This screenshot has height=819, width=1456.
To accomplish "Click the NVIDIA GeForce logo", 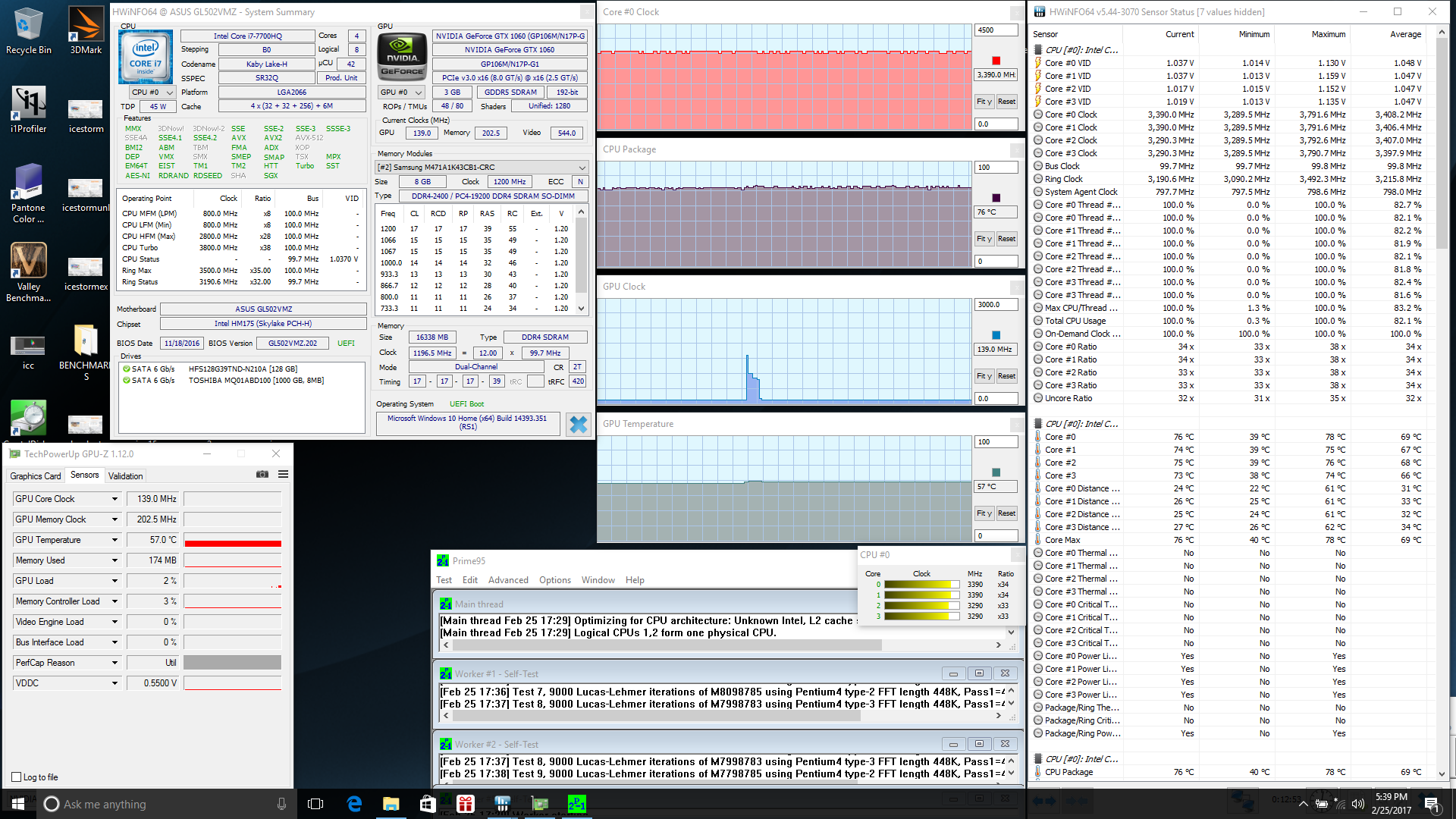I will coord(402,57).
